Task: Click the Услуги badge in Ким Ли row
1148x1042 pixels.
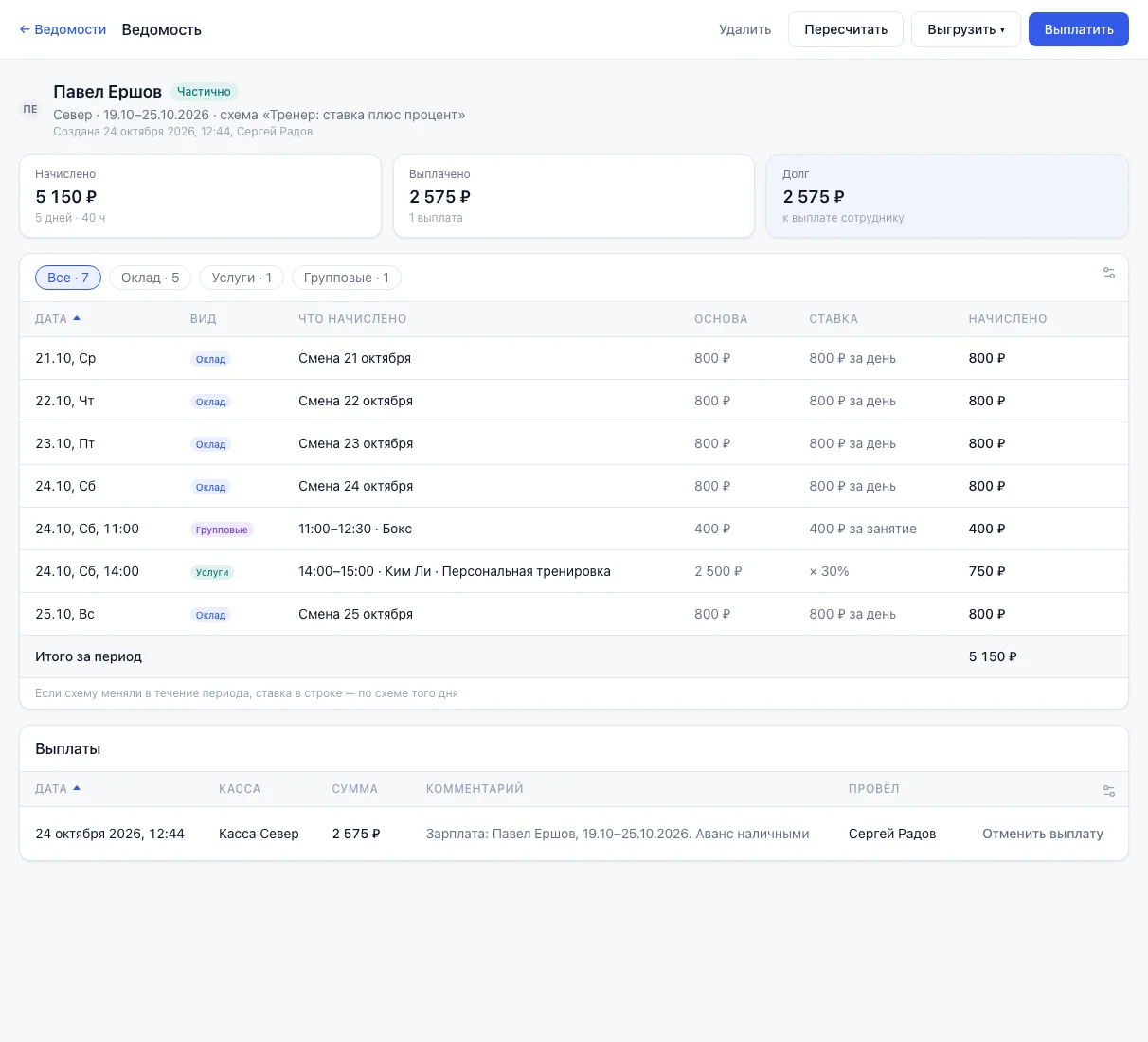Action: 212,572
